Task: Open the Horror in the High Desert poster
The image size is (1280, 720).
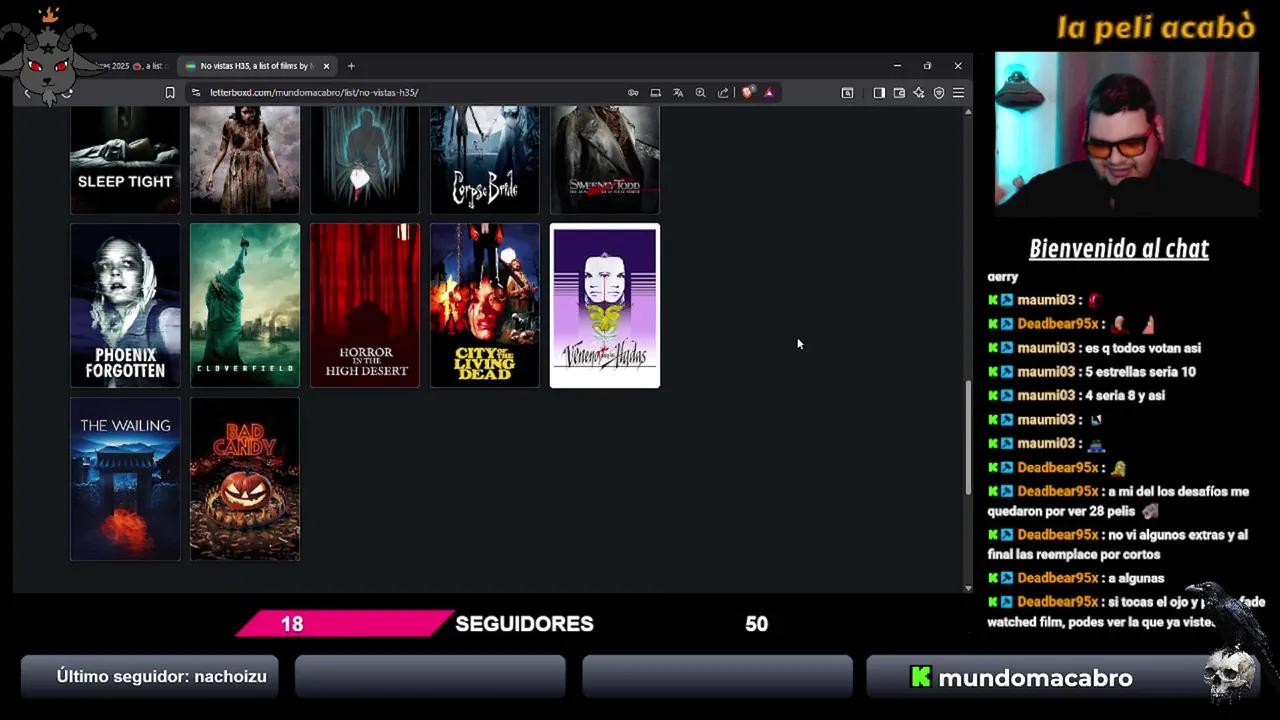Action: [x=365, y=305]
